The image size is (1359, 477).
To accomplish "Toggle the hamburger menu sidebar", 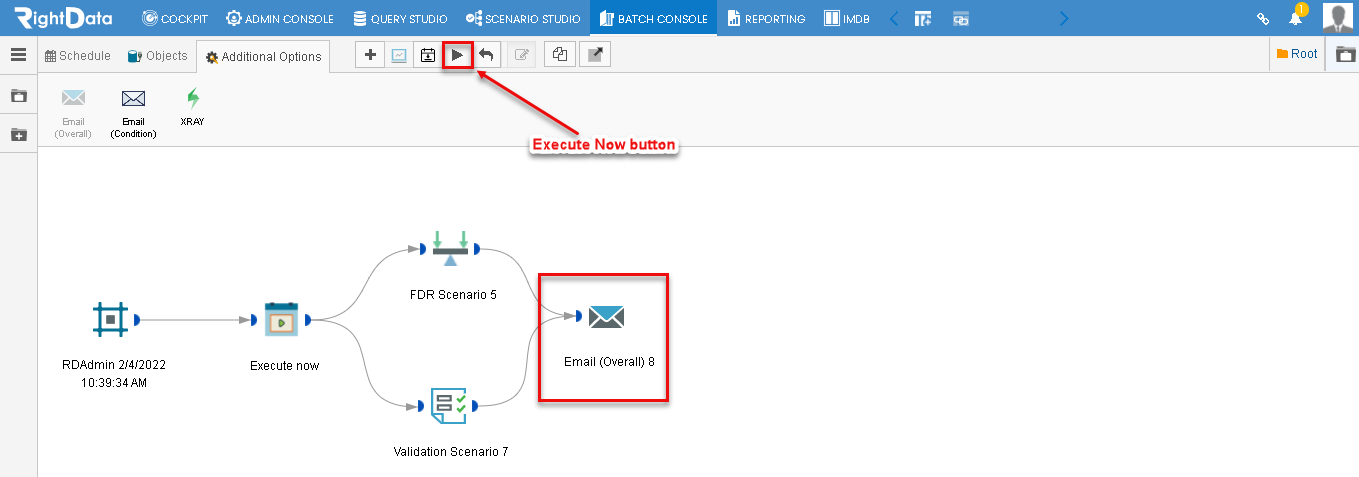I will click(x=18, y=55).
